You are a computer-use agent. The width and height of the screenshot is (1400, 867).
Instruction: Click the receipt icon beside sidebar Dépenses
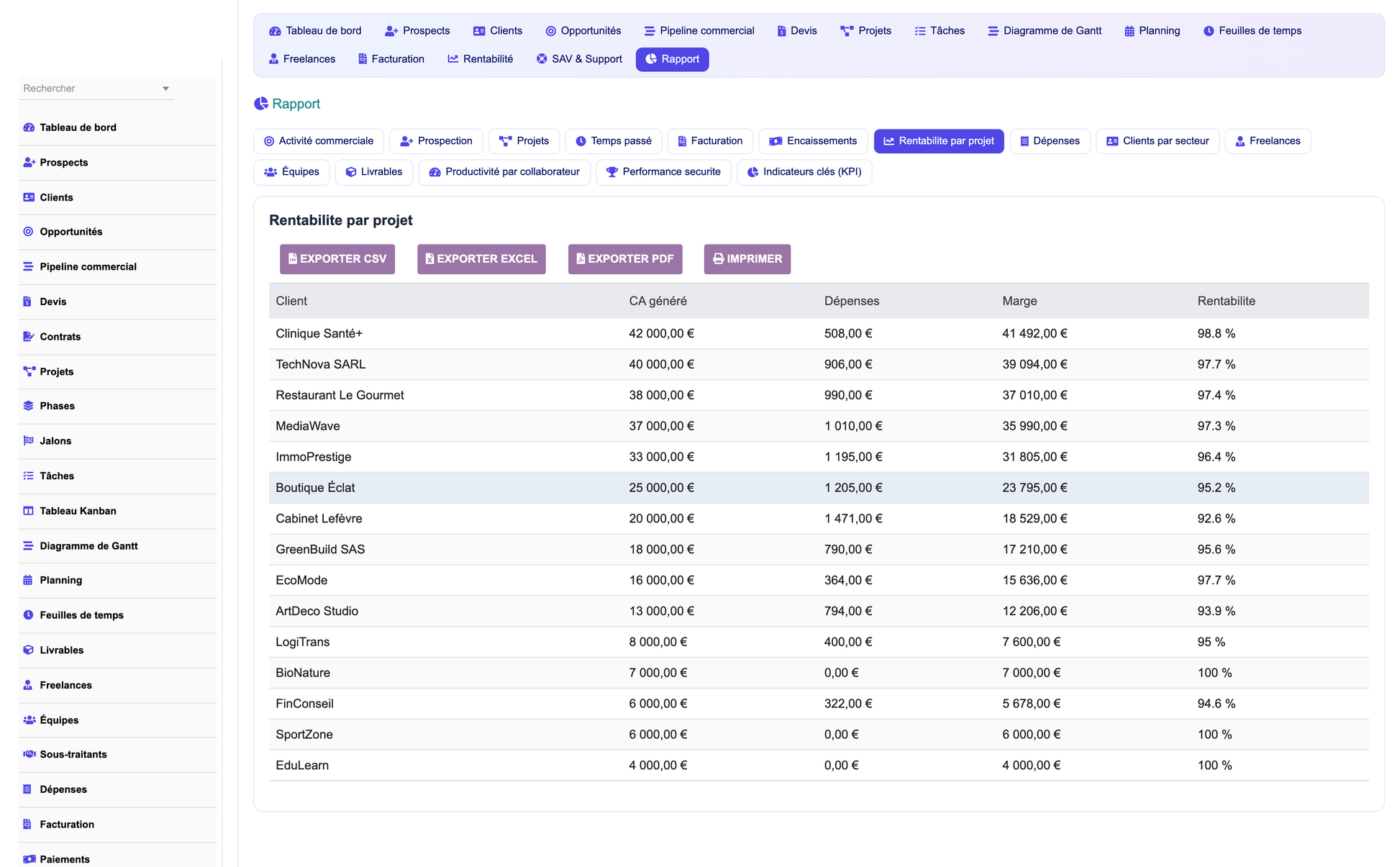coord(27,789)
